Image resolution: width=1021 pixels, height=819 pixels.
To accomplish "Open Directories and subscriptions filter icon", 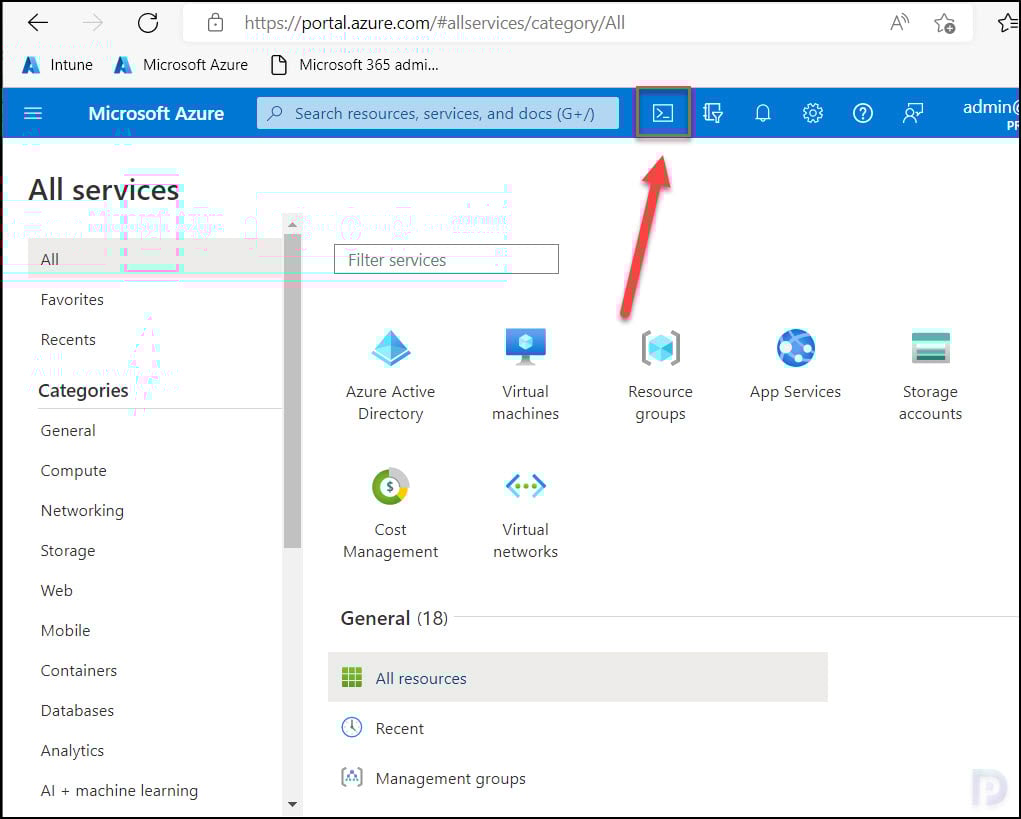I will (713, 113).
